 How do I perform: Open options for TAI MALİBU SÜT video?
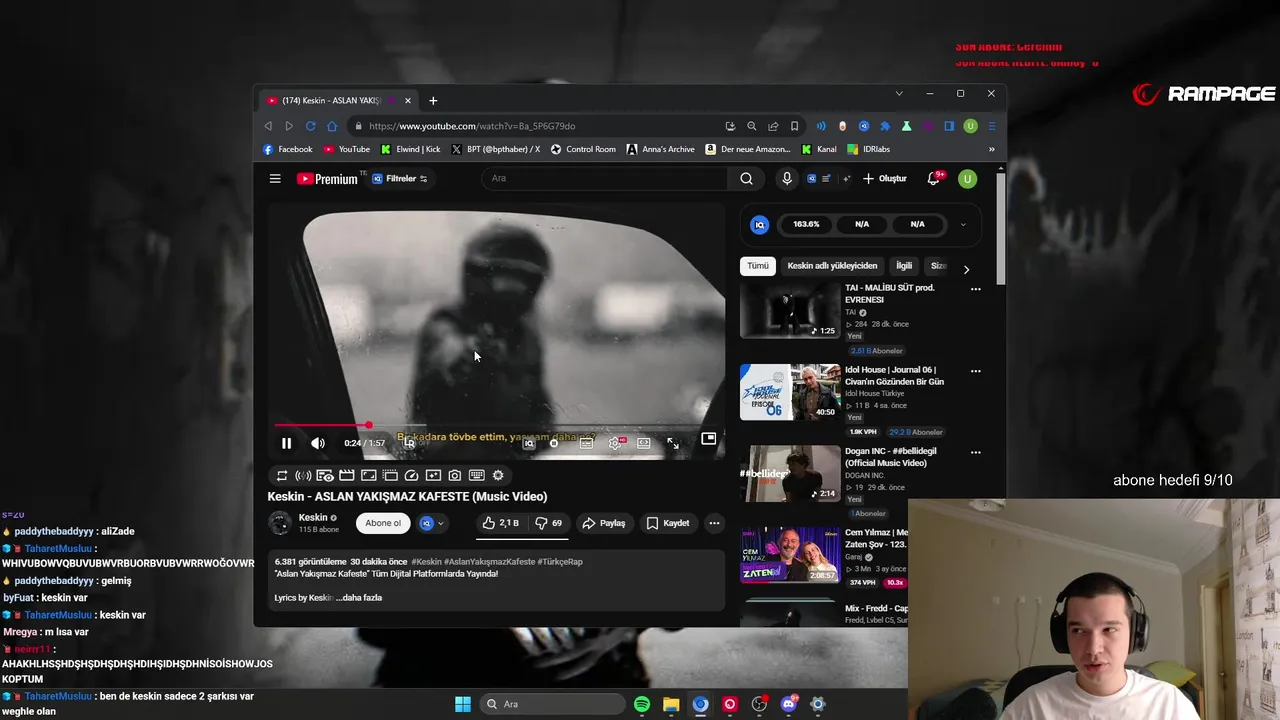tap(976, 289)
